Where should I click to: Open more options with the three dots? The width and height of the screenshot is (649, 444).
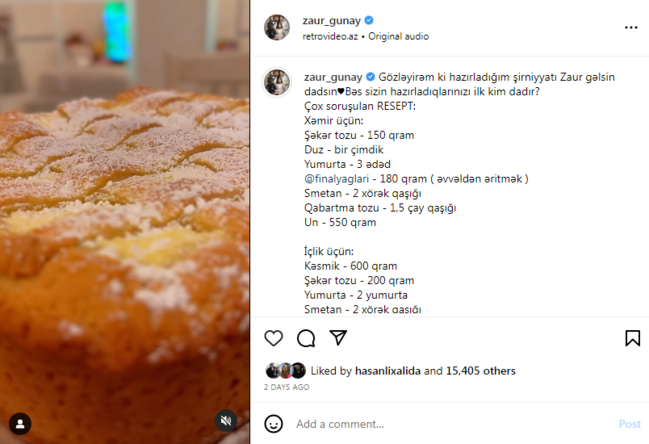coord(630,28)
